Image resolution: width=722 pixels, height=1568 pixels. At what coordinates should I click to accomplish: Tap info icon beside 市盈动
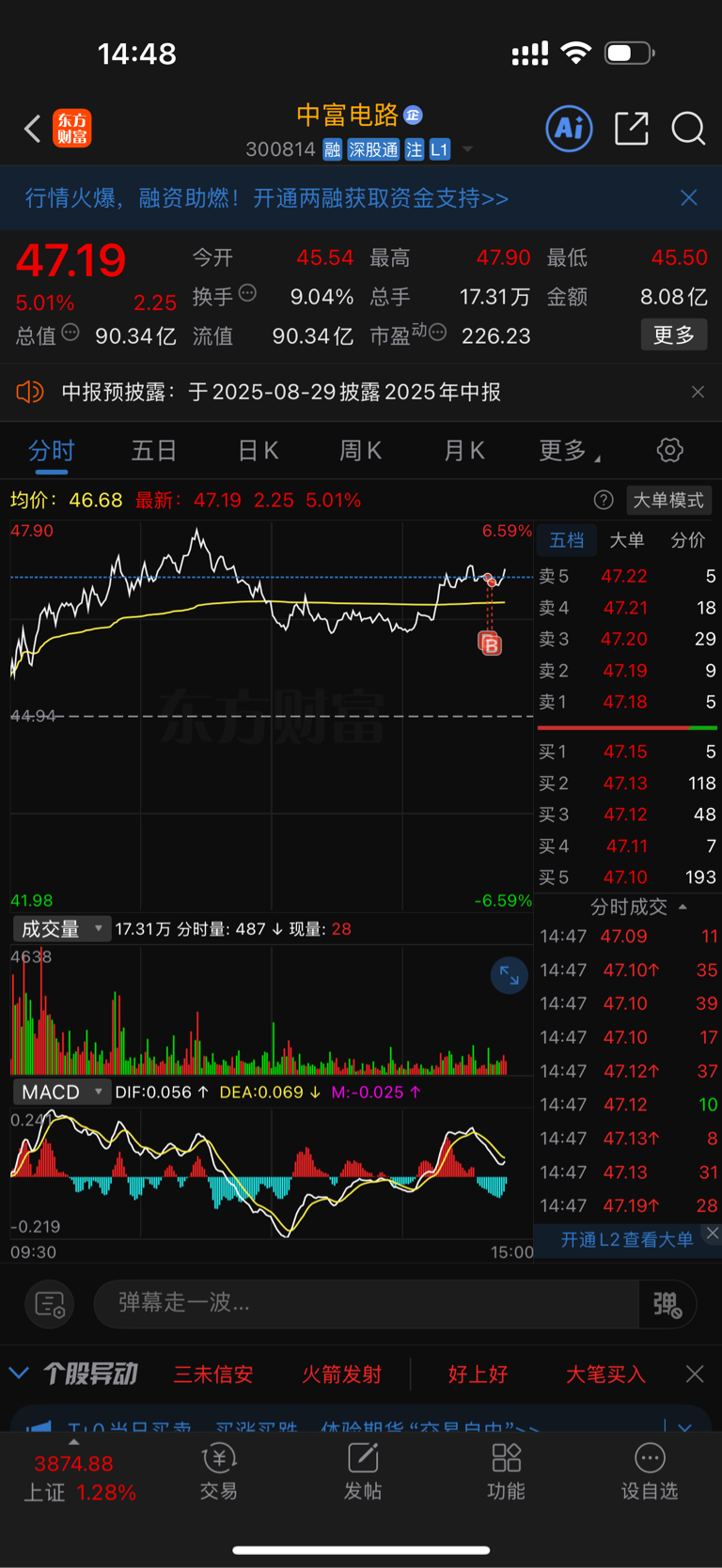pos(437,332)
